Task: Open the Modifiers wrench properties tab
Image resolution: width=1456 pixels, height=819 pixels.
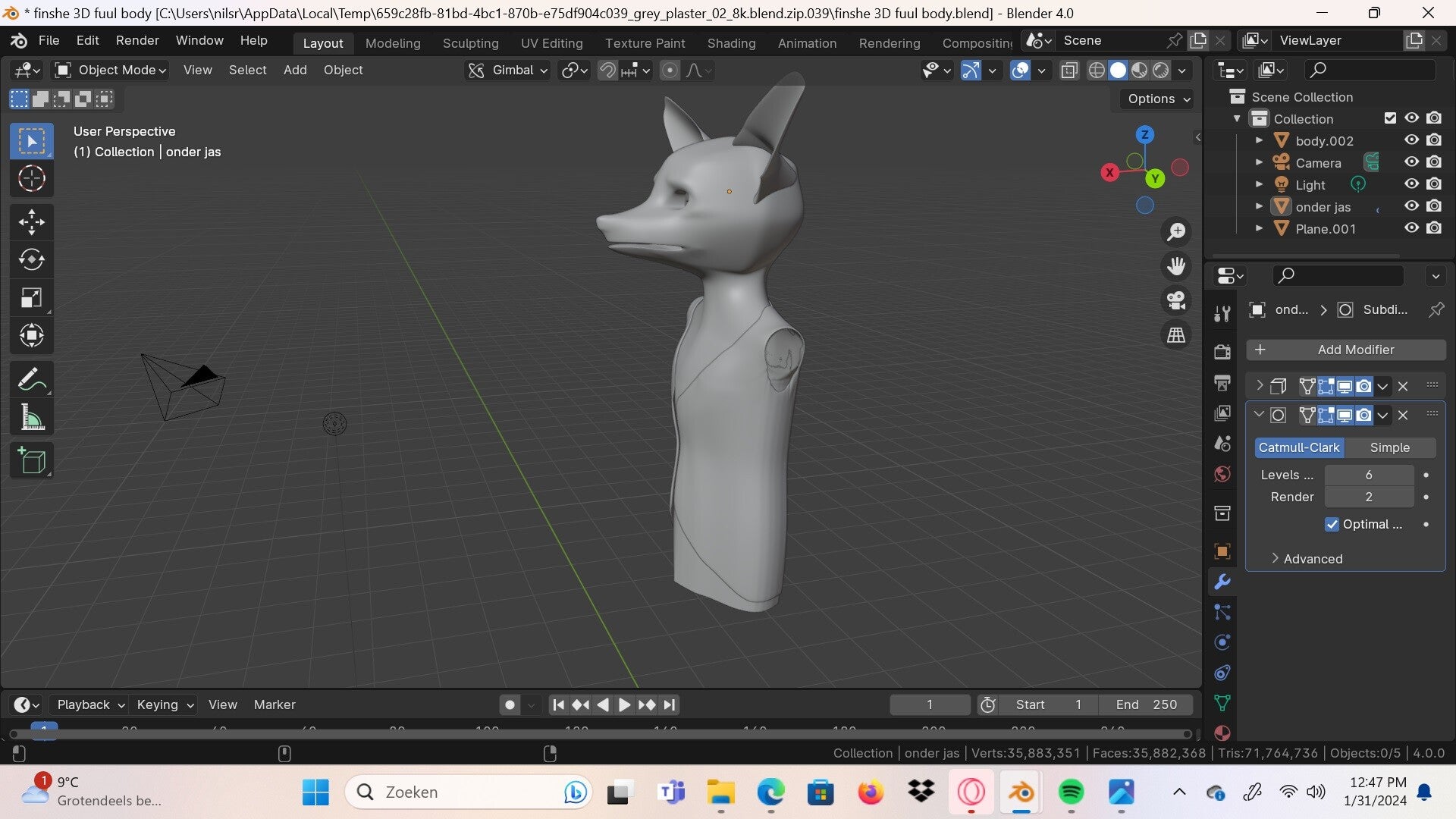Action: pos(1222,582)
